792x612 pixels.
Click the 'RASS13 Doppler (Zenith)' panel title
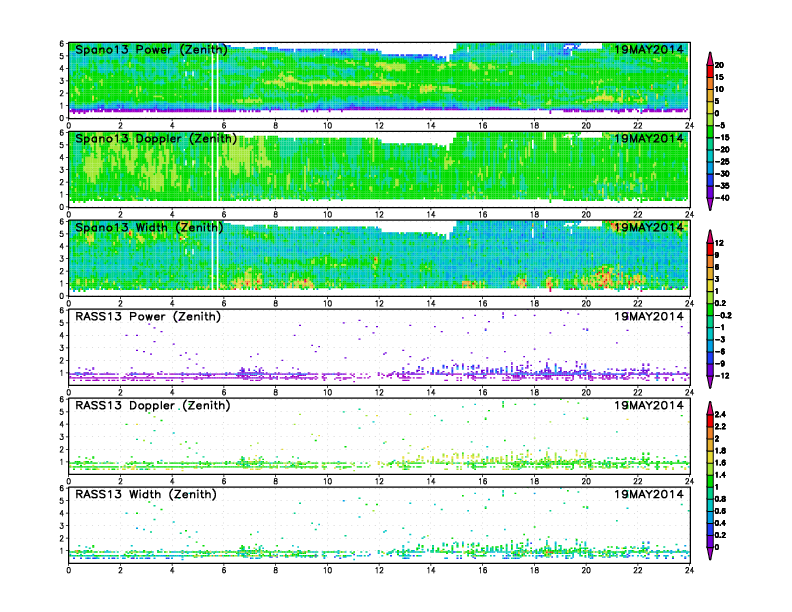click(x=153, y=405)
